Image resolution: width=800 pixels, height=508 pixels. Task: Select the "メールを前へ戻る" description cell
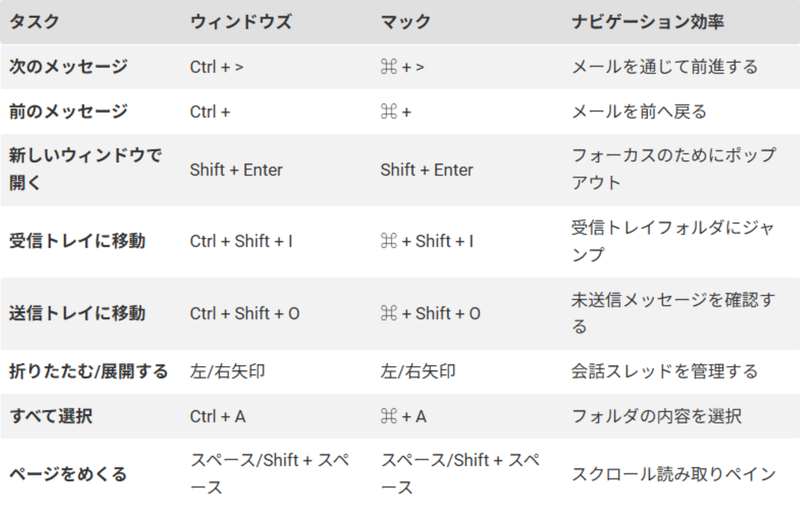pos(638,112)
